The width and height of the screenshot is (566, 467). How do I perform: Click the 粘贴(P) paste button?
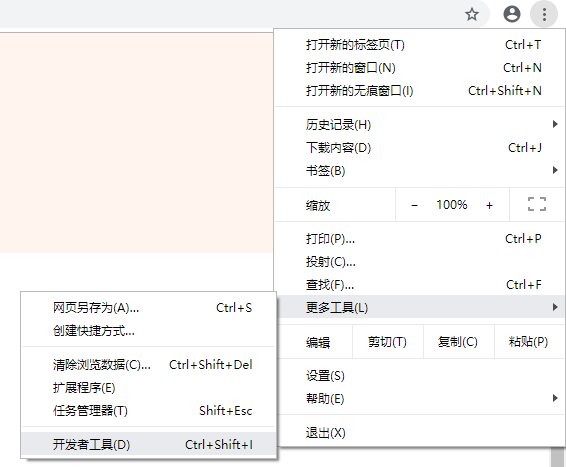528,341
